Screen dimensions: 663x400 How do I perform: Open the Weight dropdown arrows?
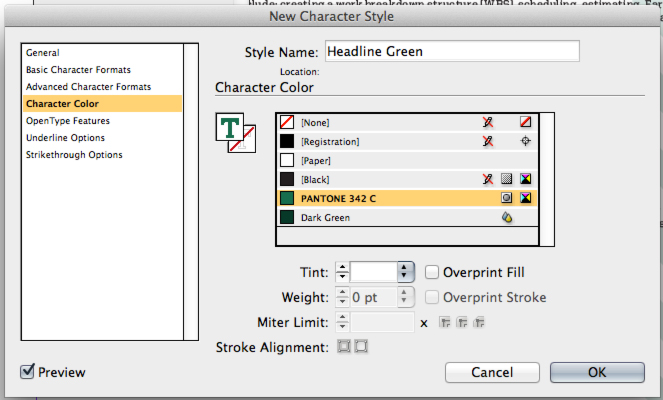[405, 297]
